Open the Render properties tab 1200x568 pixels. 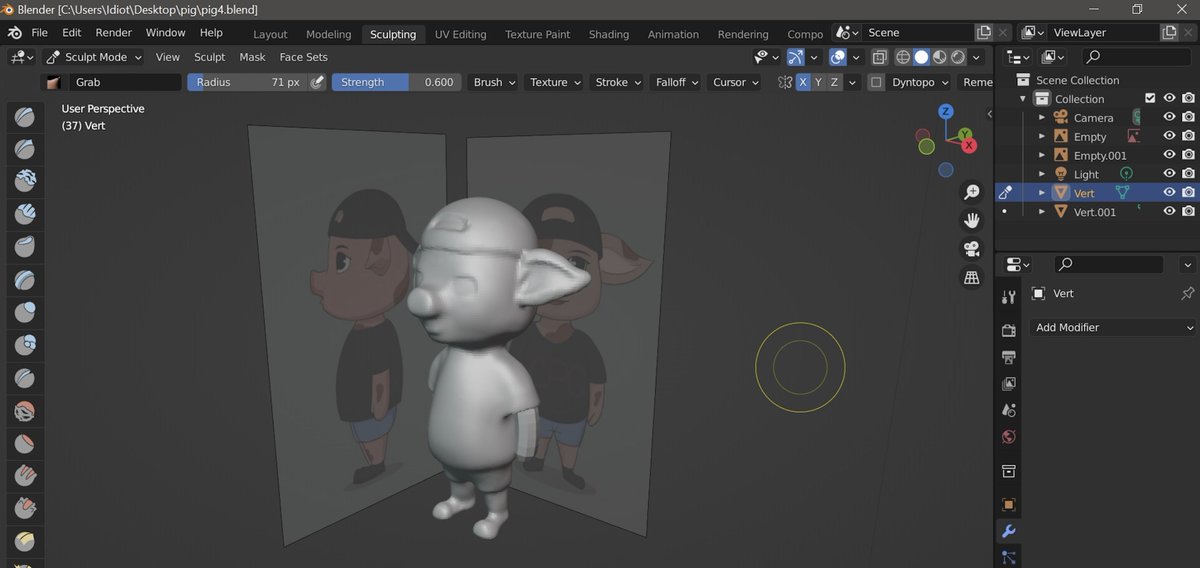point(1008,331)
